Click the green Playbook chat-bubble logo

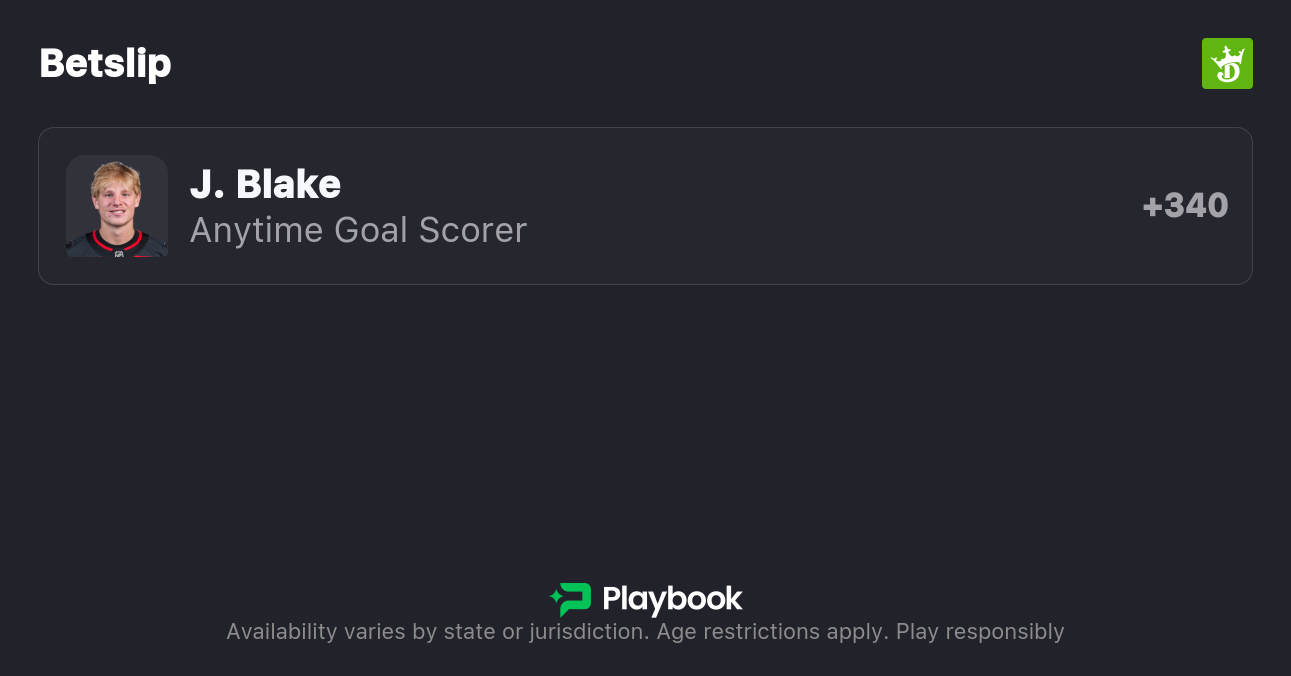(574, 599)
